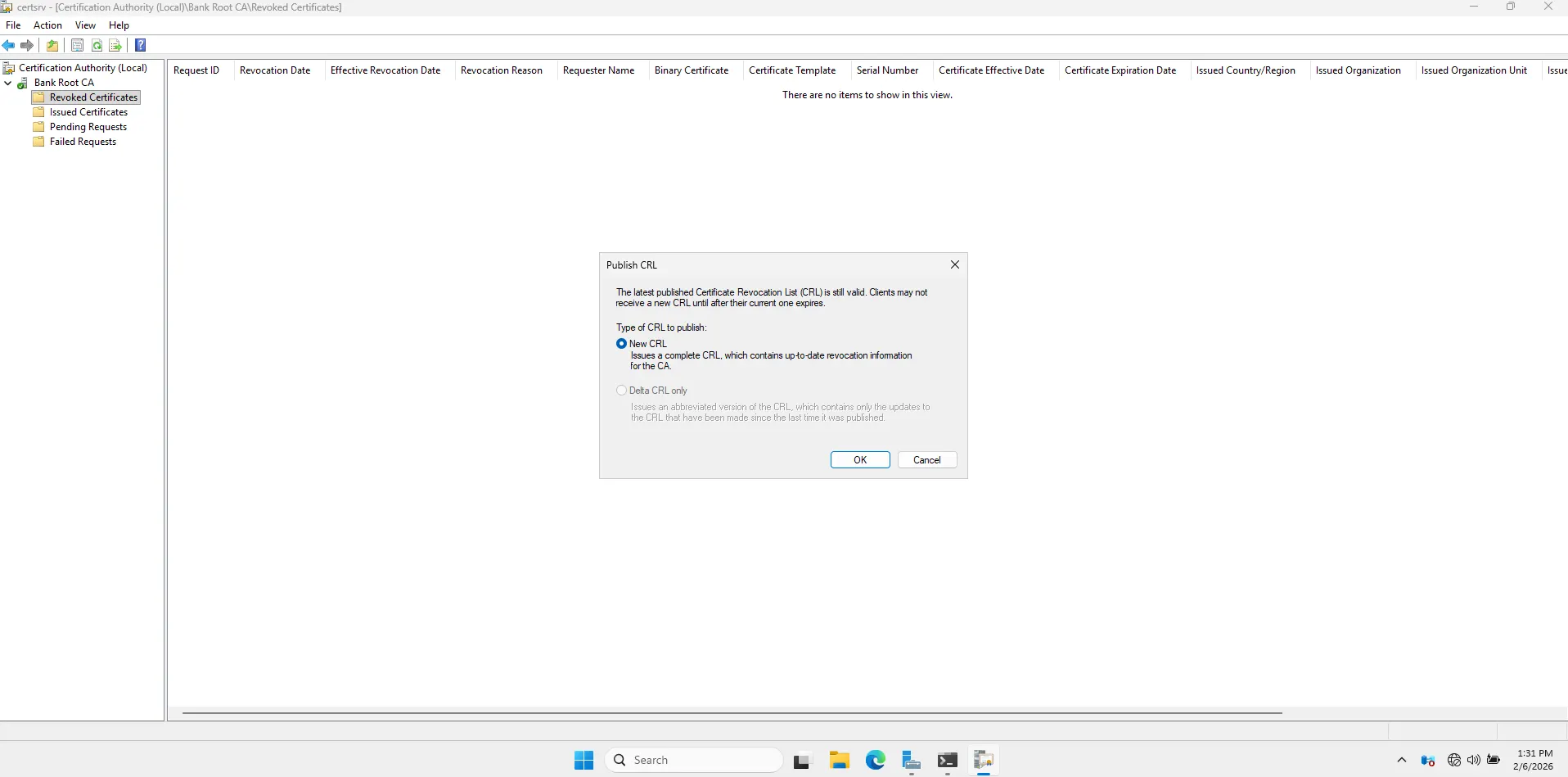Launch Microsoft Edge from the taskbar
The width and height of the screenshot is (1568, 777).
(x=876, y=761)
